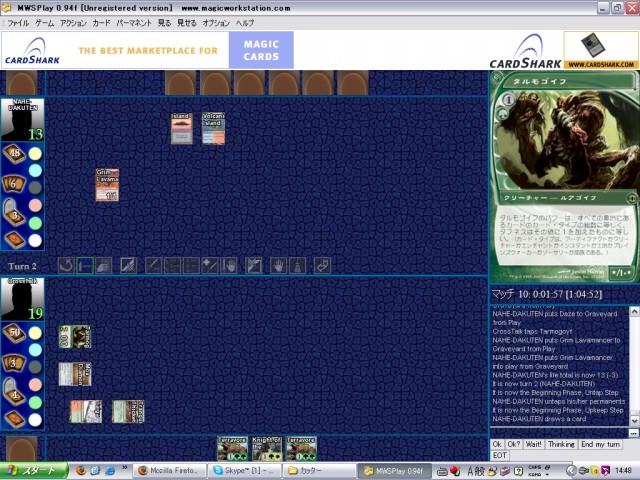The height and width of the screenshot is (480, 640).
Task: Click CrossTalk's white mana pool circle
Action: tap(36, 420)
